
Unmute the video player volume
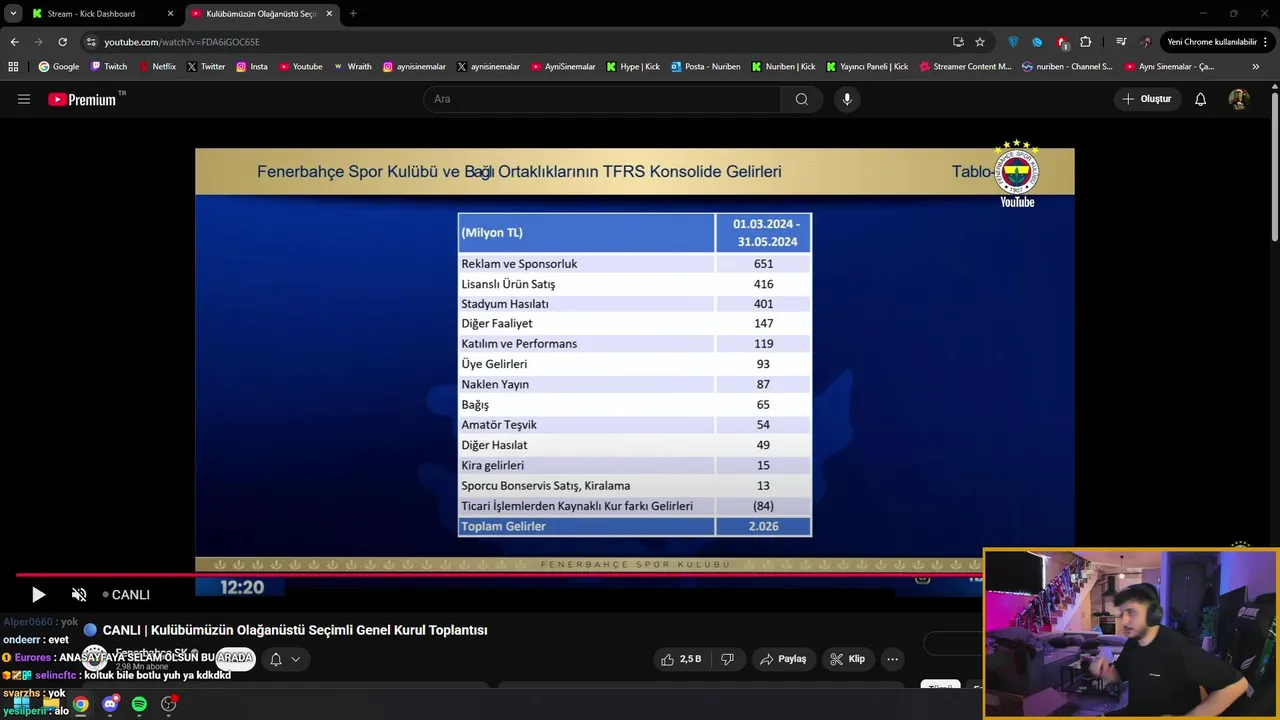[x=79, y=595]
